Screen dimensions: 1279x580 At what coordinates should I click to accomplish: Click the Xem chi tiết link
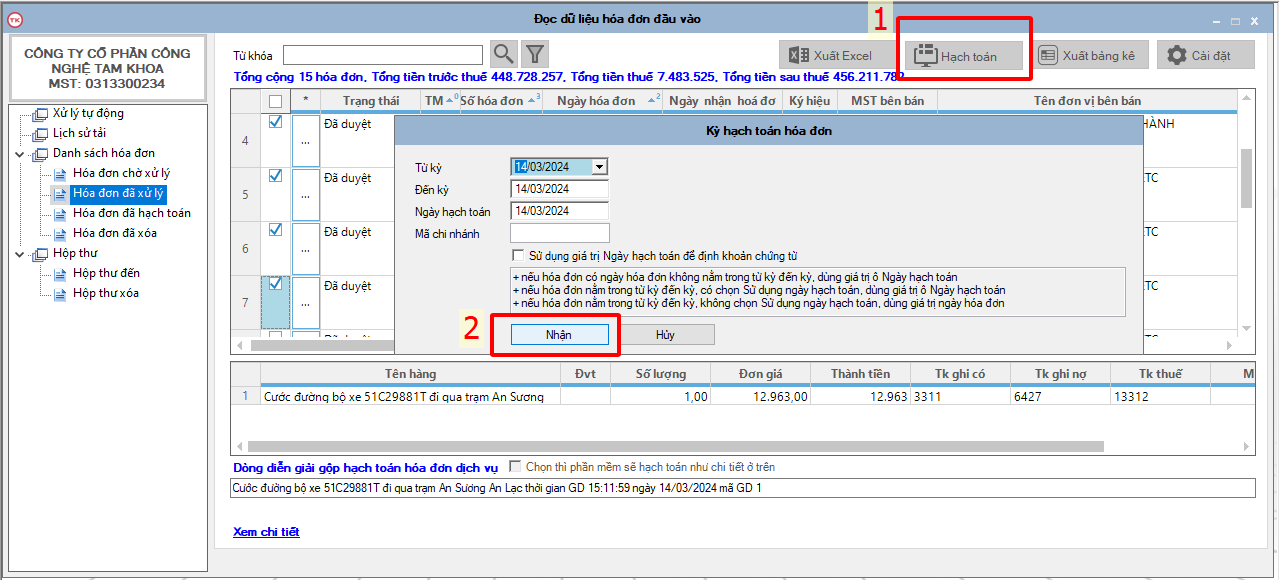click(266, 532)
